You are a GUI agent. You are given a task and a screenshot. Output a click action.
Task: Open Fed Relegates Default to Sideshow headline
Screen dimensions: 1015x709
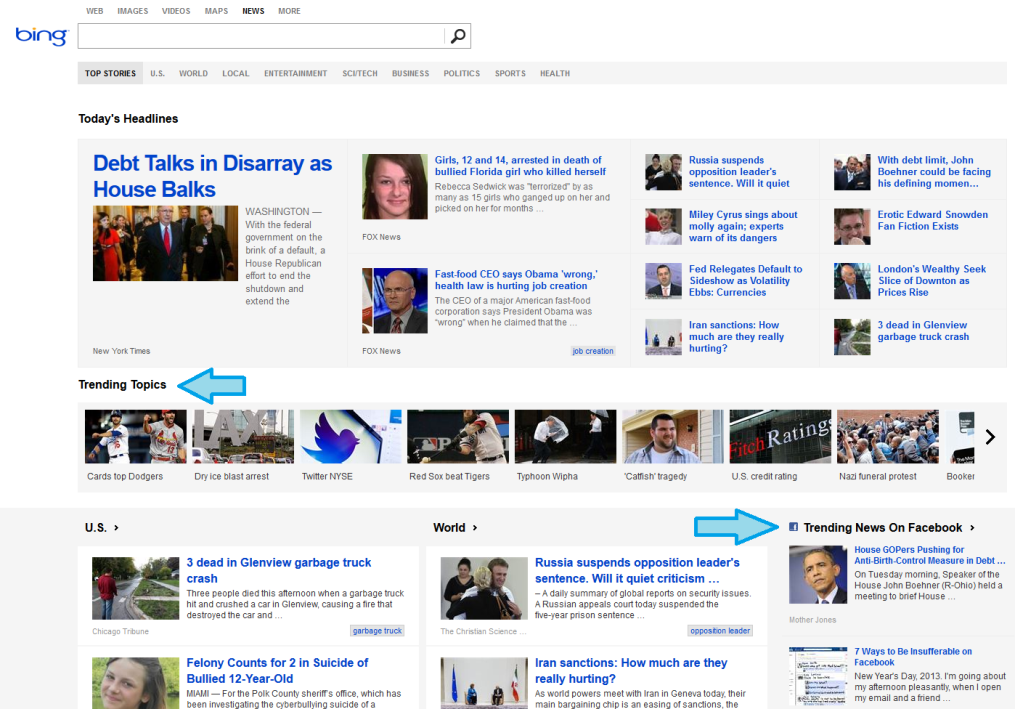[746, 280]
